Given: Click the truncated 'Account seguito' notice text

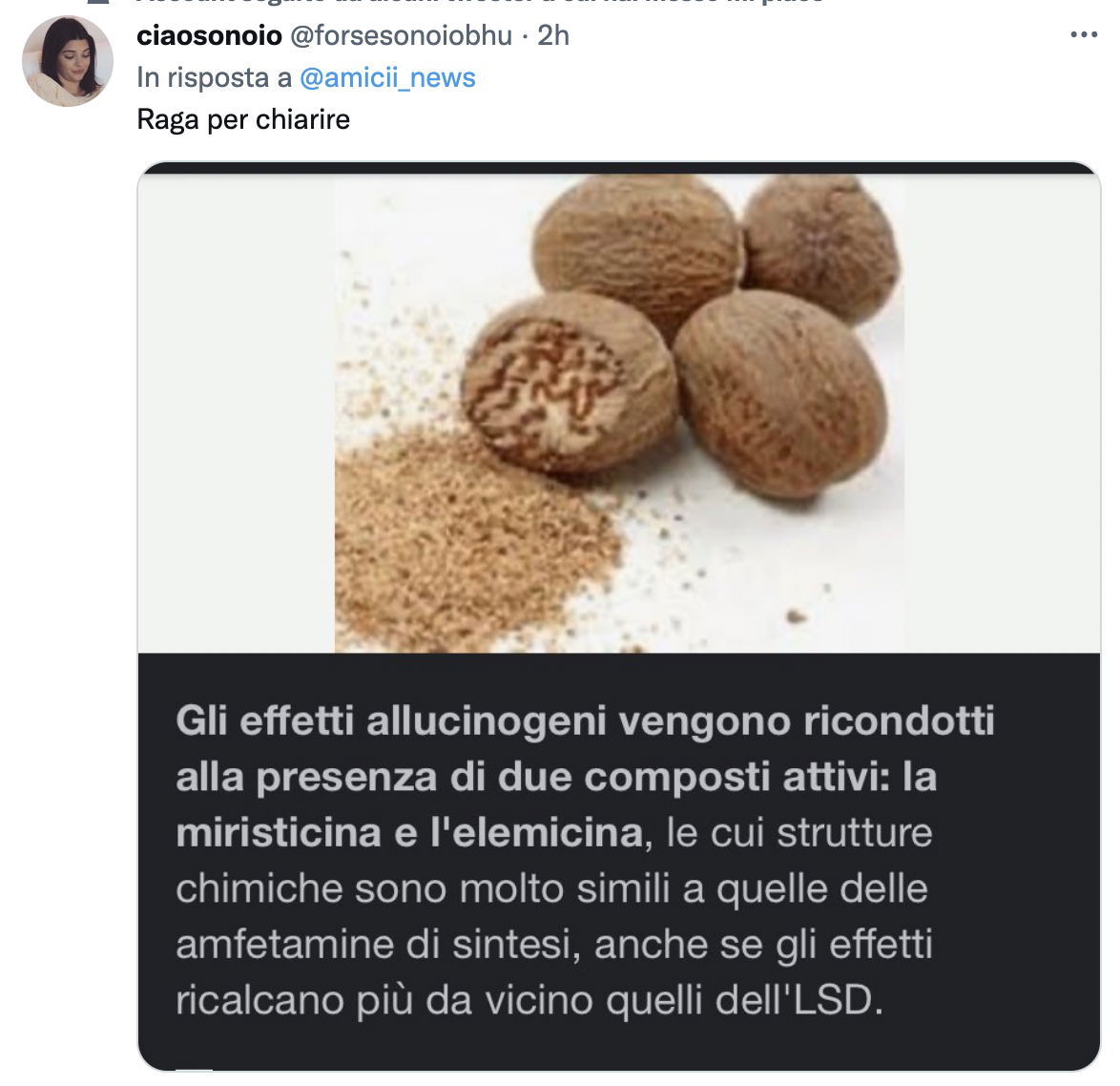Looking at the screenshot, I should [x=479, y=2].
